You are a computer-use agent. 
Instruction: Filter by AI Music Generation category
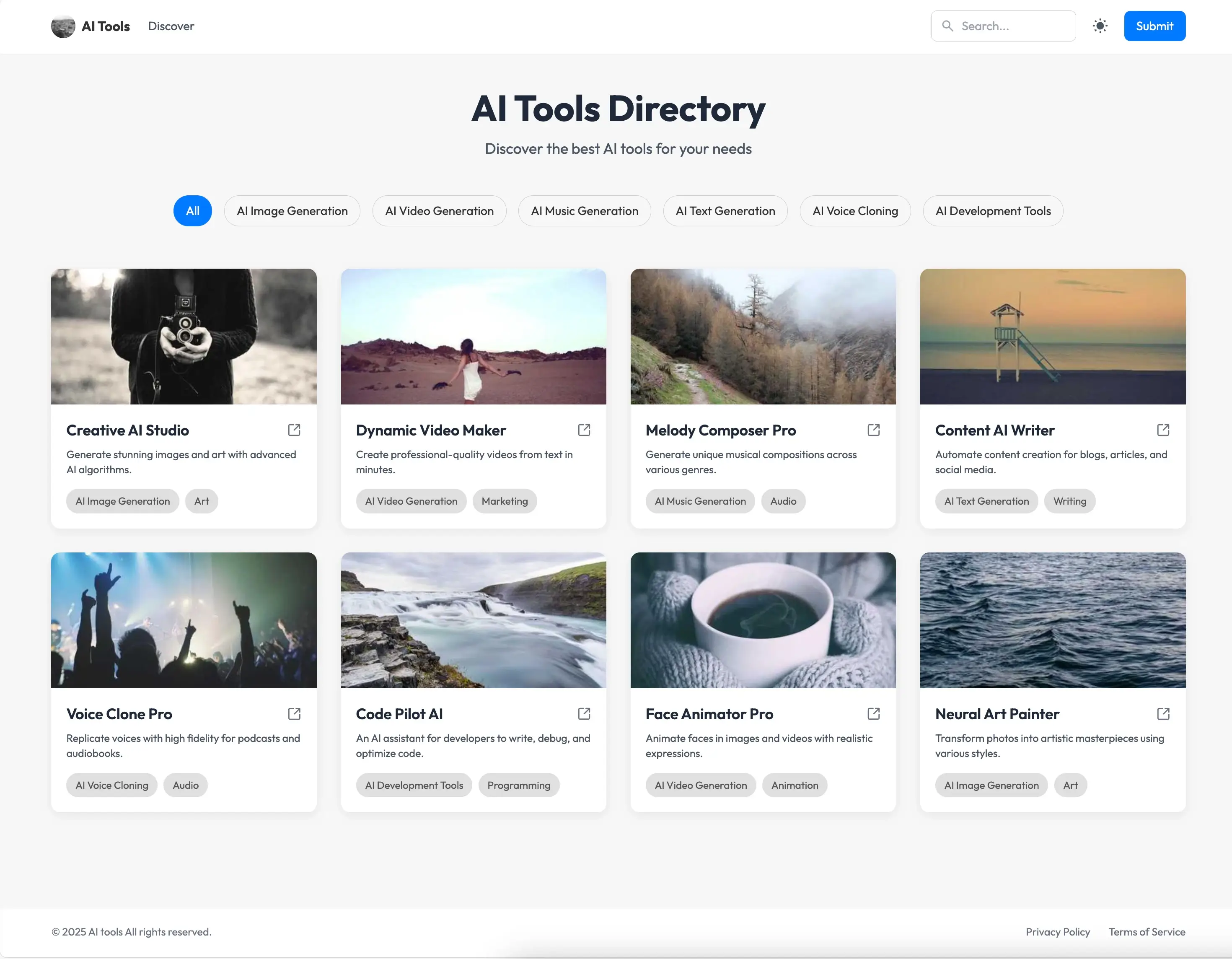tap(585, 211)
